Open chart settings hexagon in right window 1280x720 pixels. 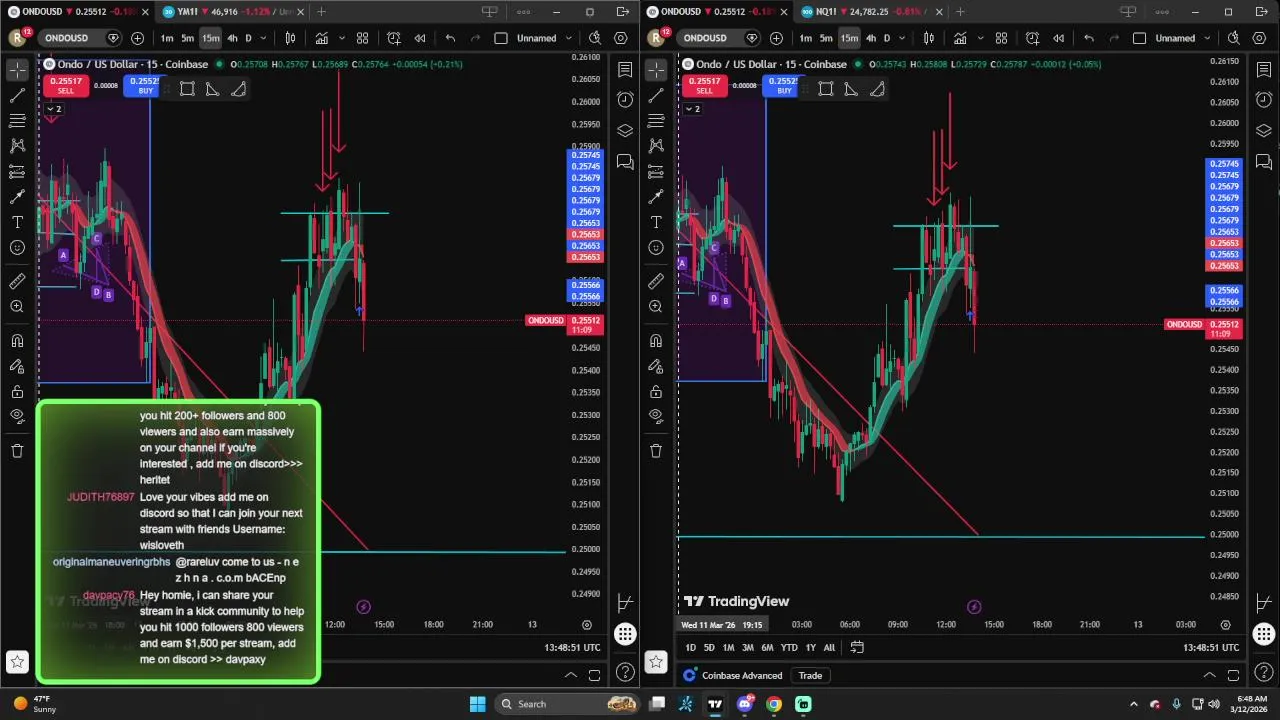[x=1260, y=38]
